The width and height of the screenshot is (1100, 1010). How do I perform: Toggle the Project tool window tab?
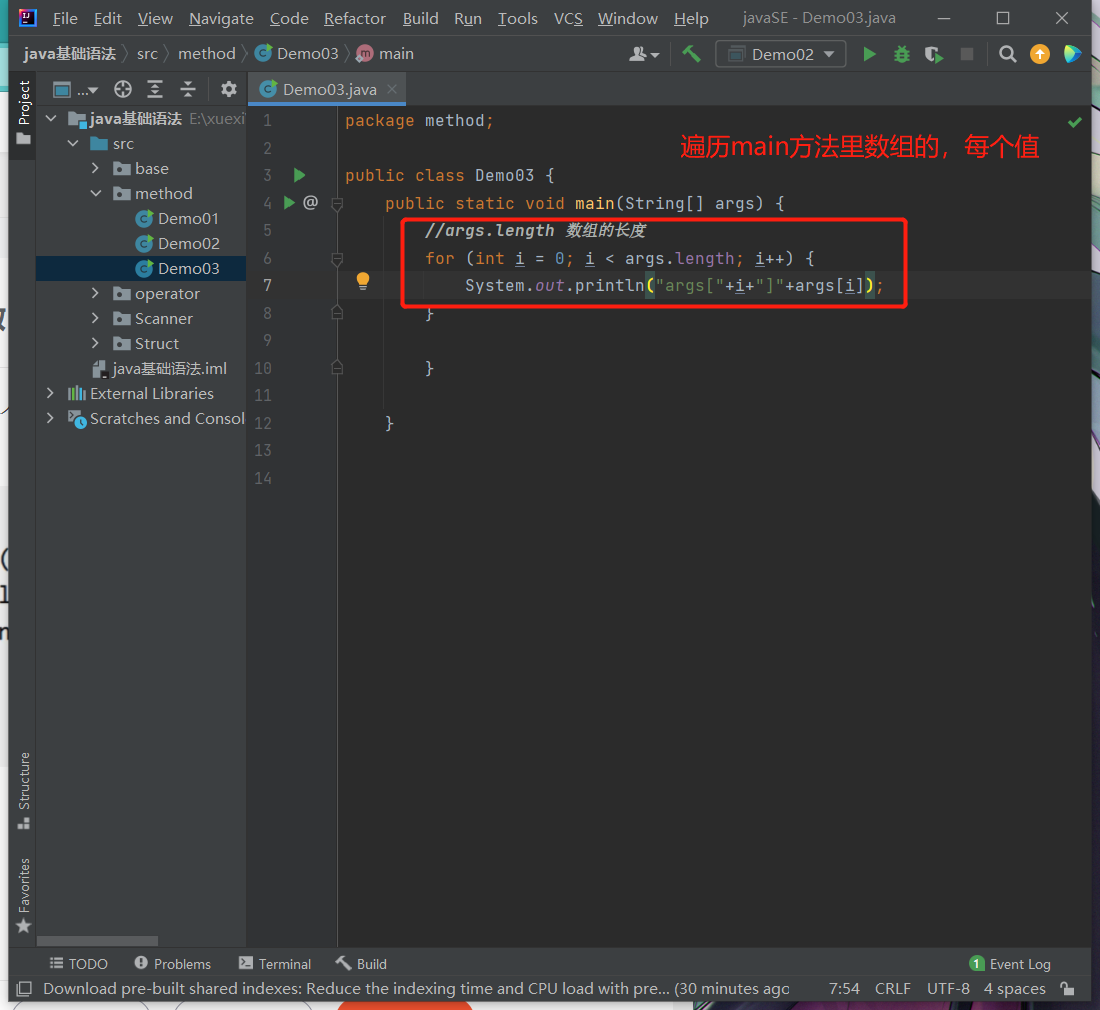pyautogui.click(x=24, y=112)
